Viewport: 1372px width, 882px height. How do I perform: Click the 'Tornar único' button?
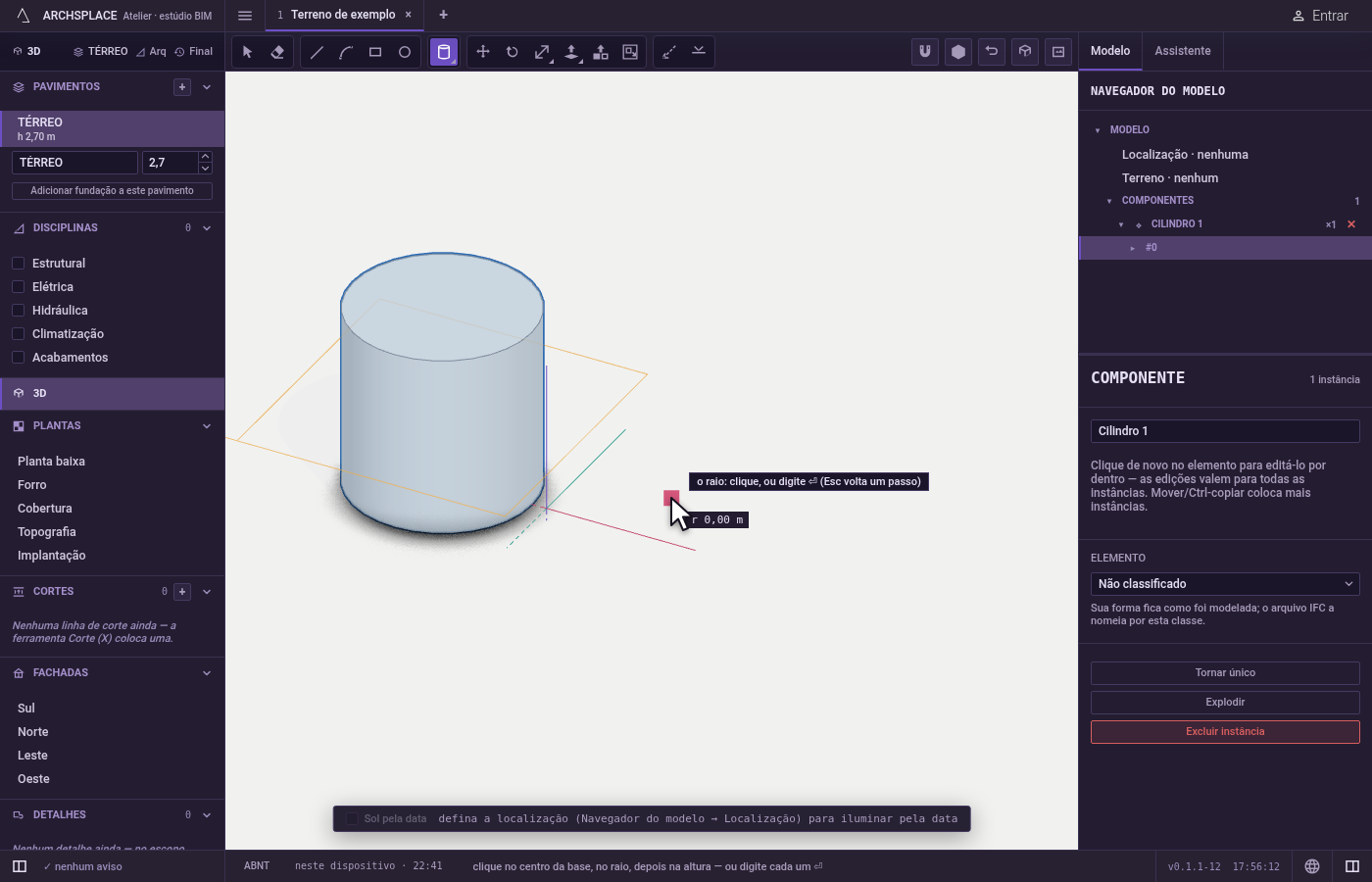pos(1225,673)
